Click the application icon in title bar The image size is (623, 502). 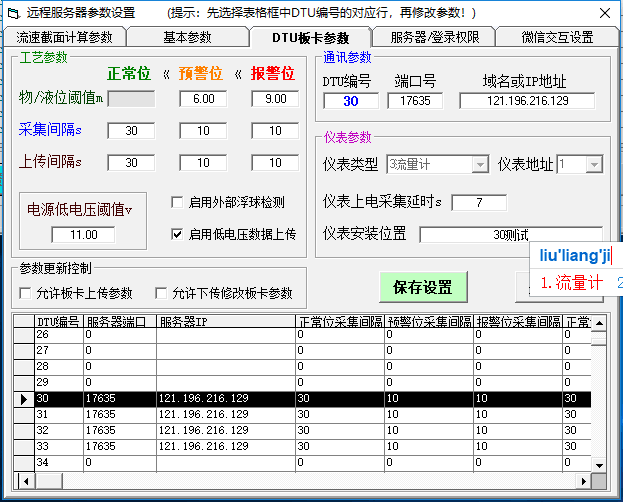11,12
